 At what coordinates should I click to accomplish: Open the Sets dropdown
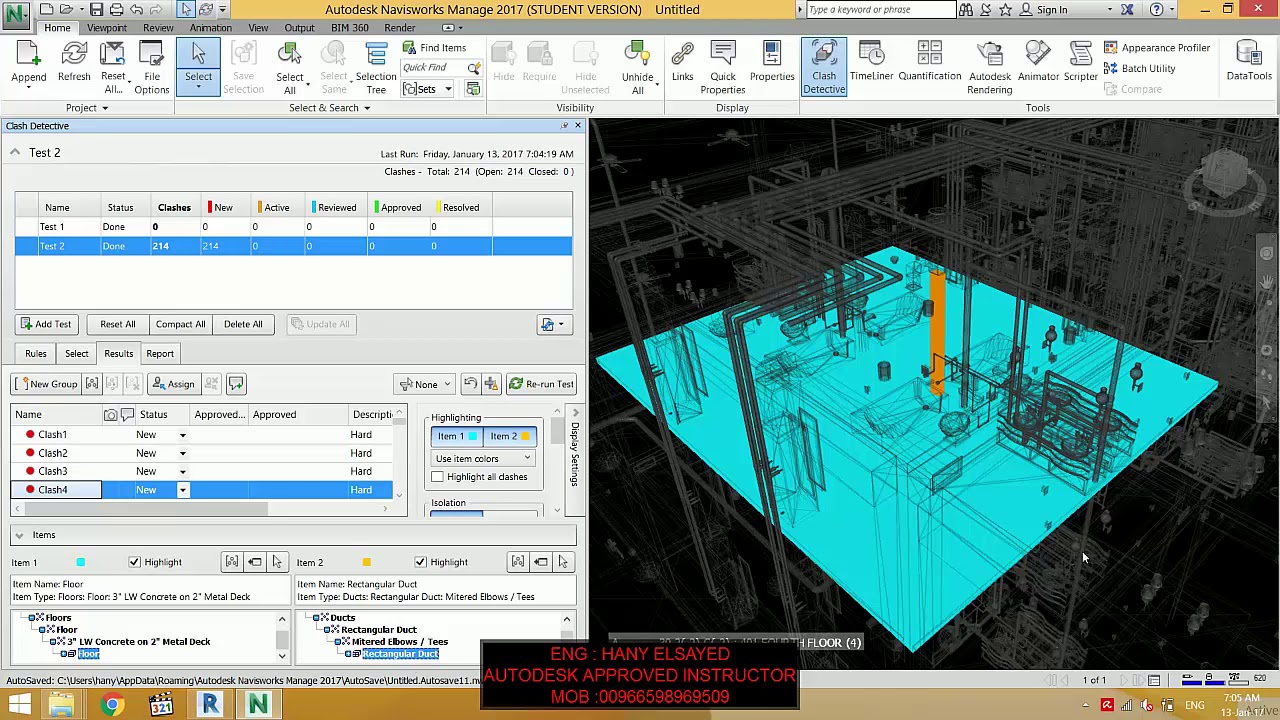(427, 89)
